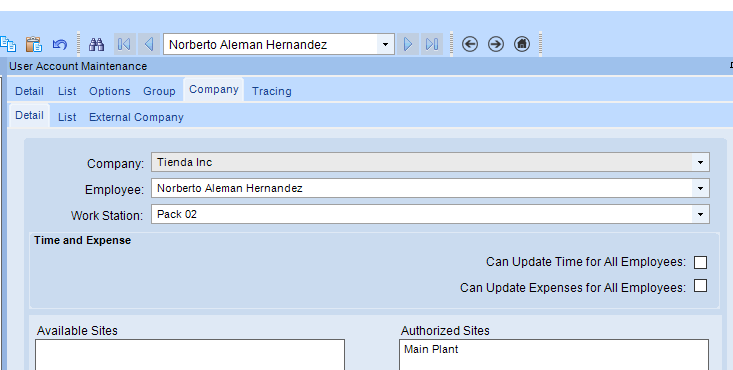Click the Forward circular arrow icon

[x=496, y=44]
